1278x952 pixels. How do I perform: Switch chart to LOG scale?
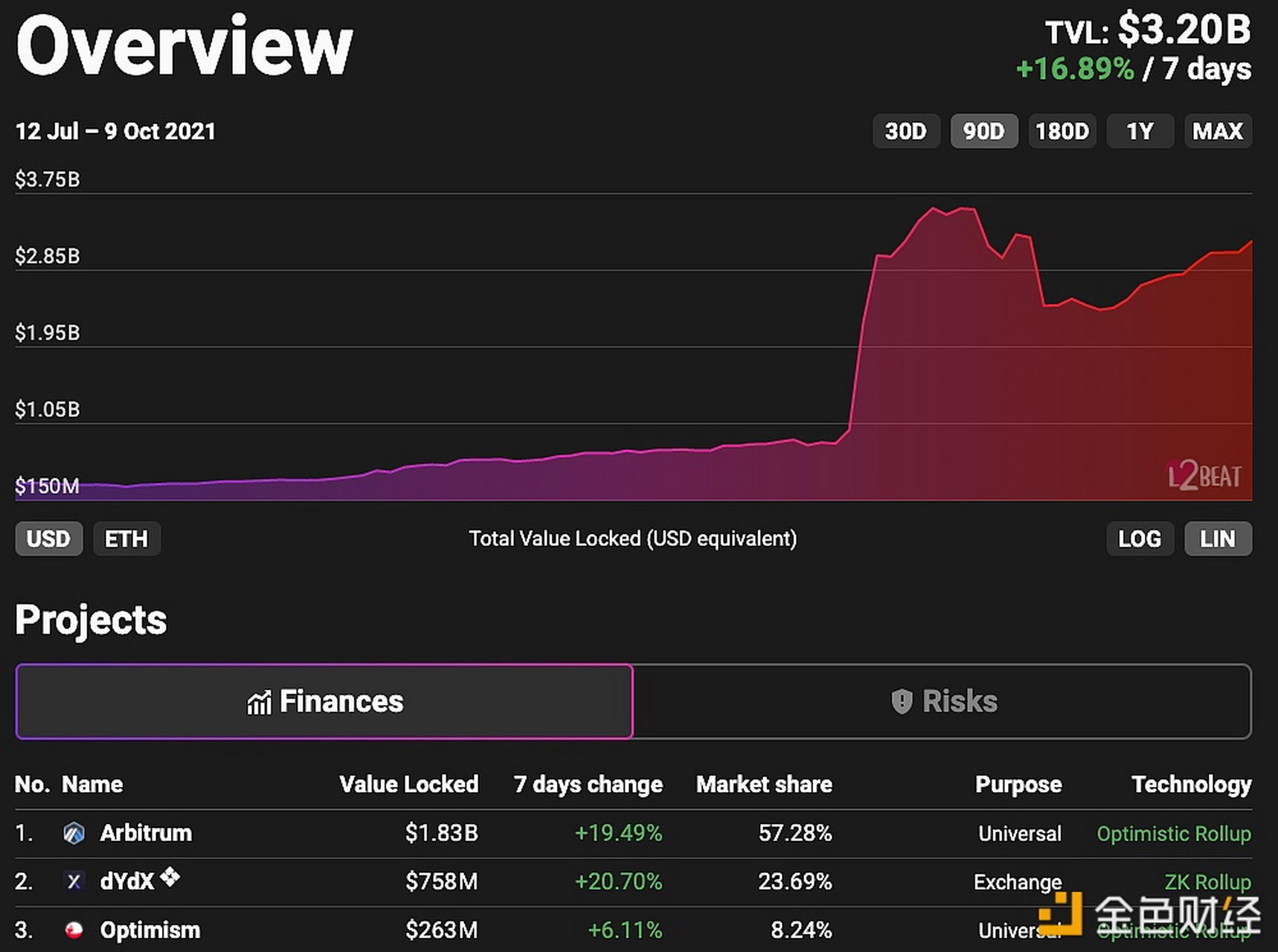point(1140,538)
